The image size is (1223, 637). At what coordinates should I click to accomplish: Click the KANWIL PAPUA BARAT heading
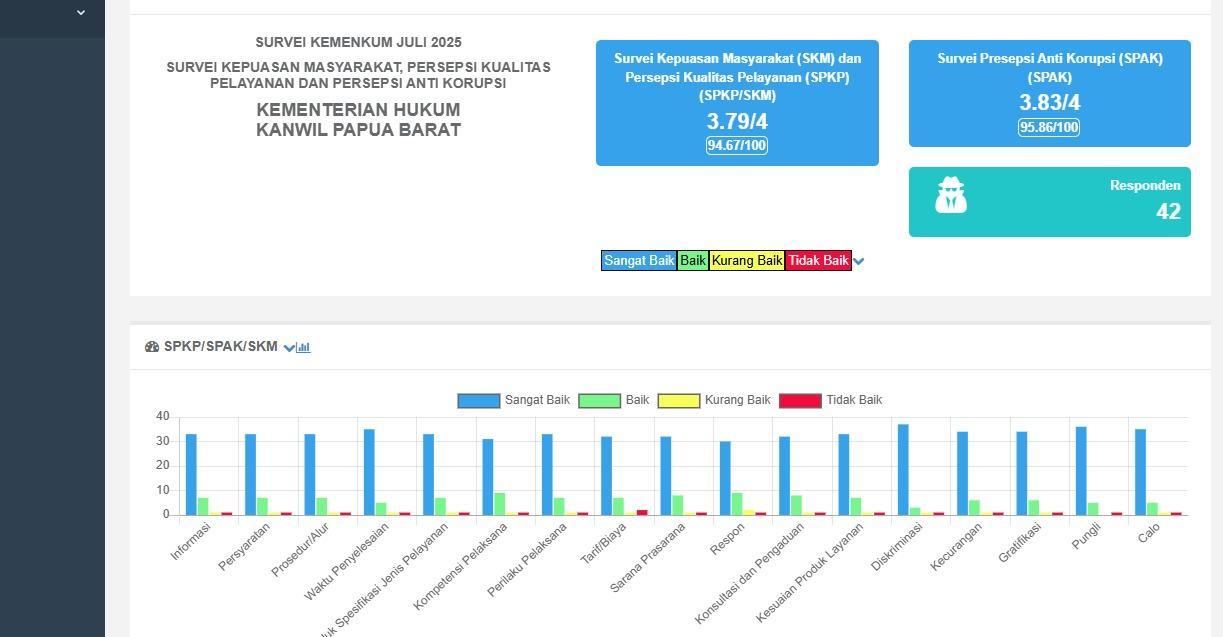pos(358,130)
